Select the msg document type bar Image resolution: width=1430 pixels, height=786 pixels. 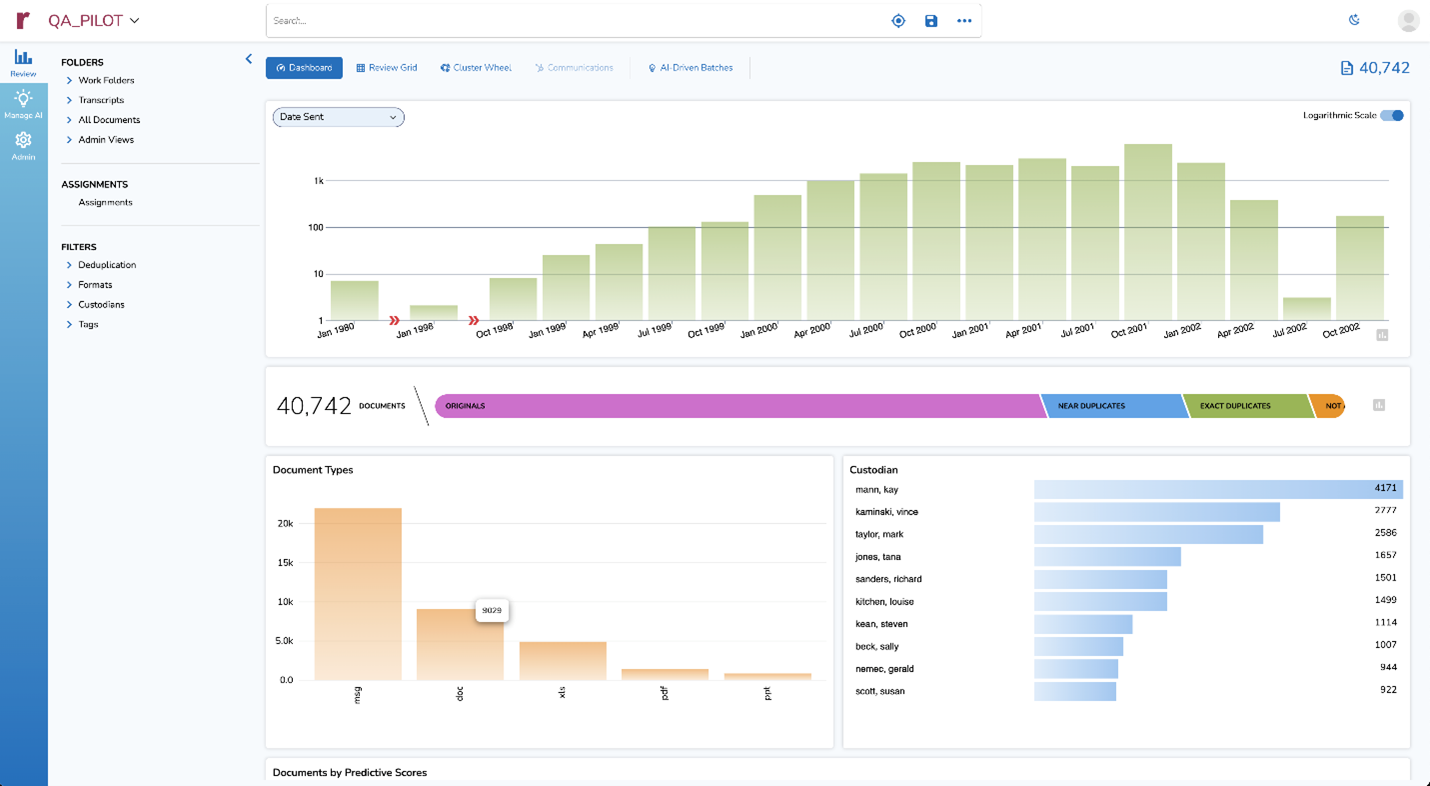point(358,594)
